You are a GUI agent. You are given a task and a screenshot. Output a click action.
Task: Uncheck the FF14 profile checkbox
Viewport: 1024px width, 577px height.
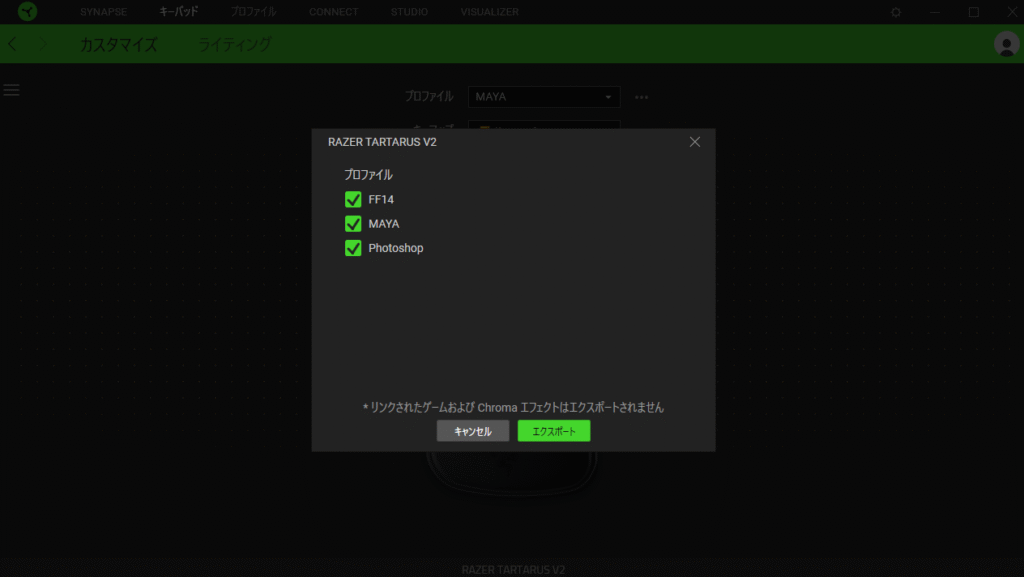pos(353,199)
